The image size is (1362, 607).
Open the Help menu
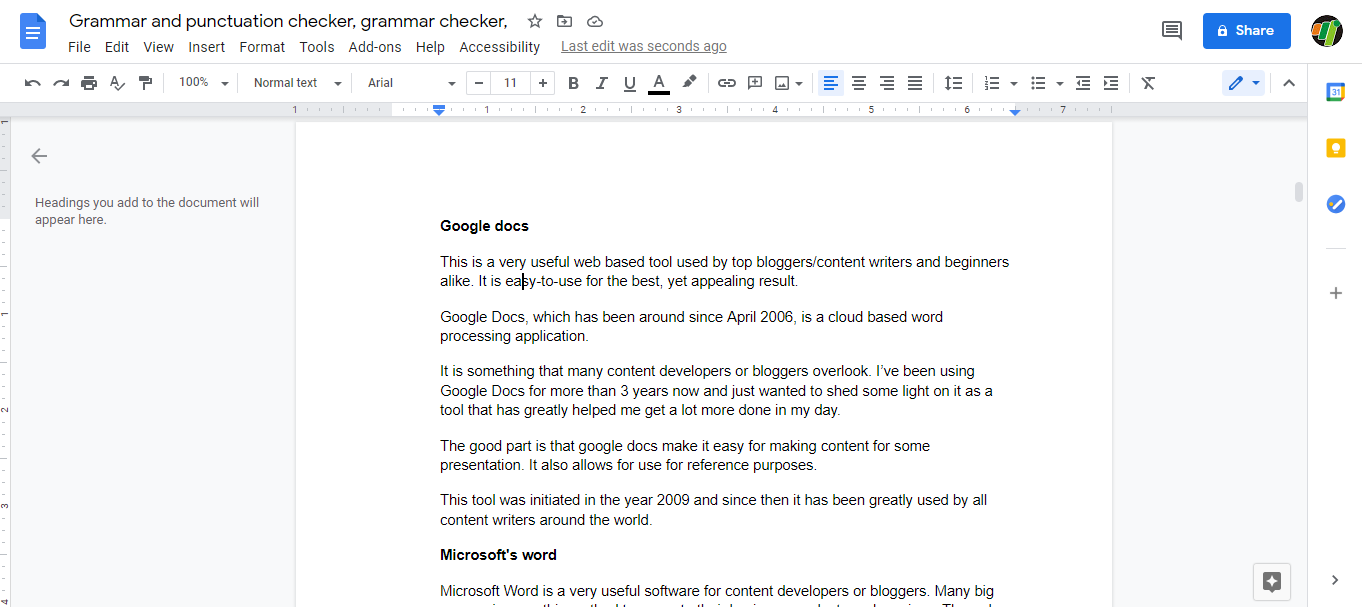pos(430,47)
